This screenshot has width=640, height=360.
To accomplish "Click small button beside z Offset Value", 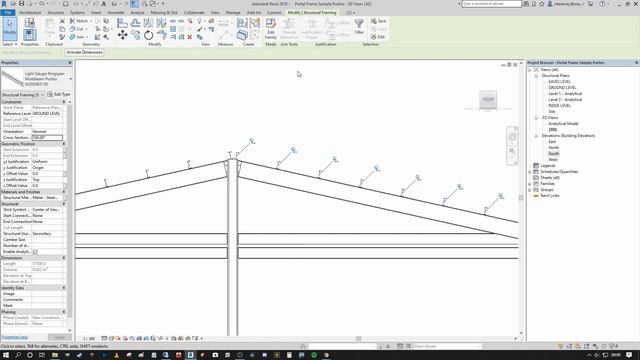I will [65, 186].
